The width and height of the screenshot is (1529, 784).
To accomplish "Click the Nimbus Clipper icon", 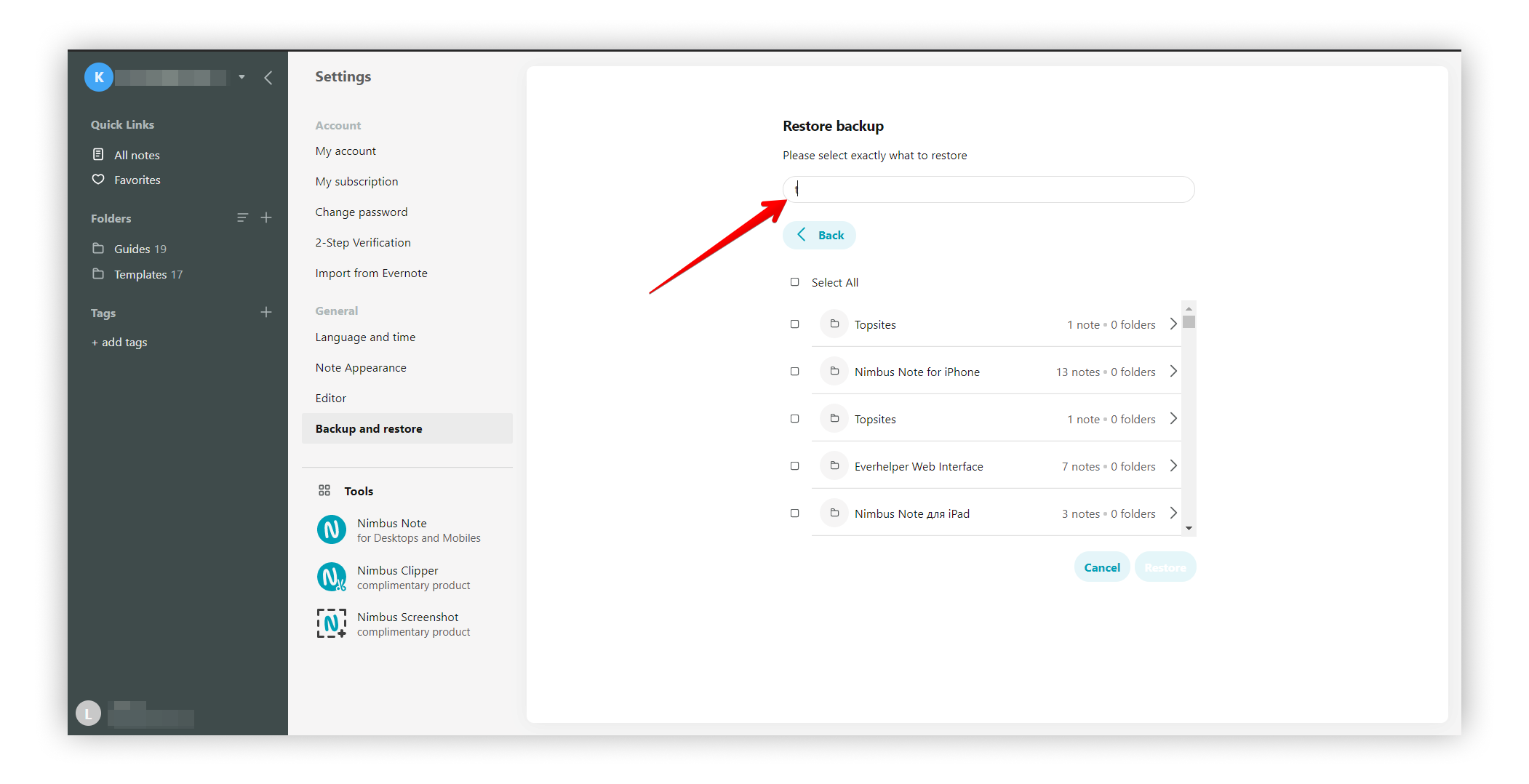I will pos(332,577).
